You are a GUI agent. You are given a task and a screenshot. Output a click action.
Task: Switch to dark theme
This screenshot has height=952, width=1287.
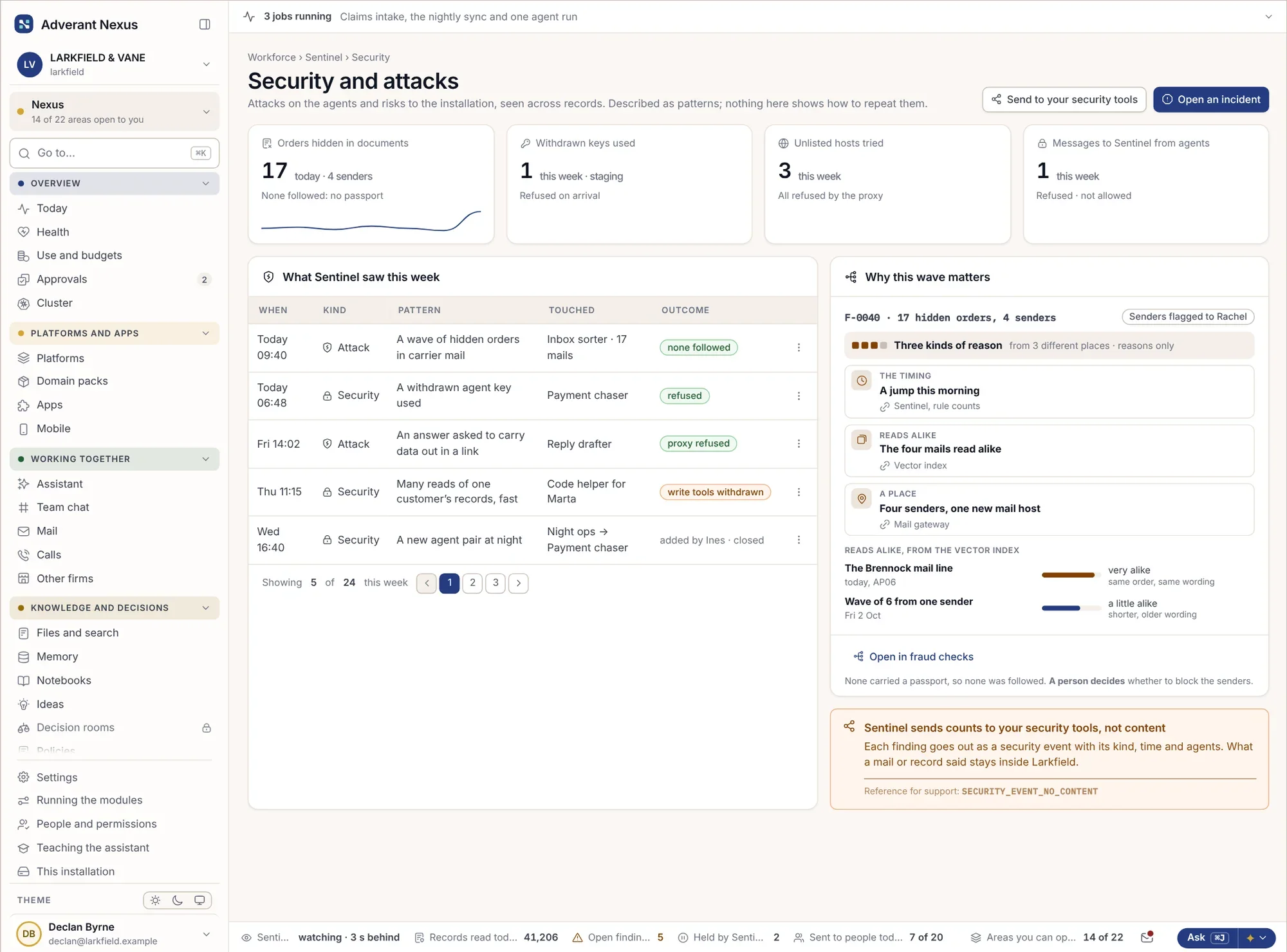tap(178, 901)
